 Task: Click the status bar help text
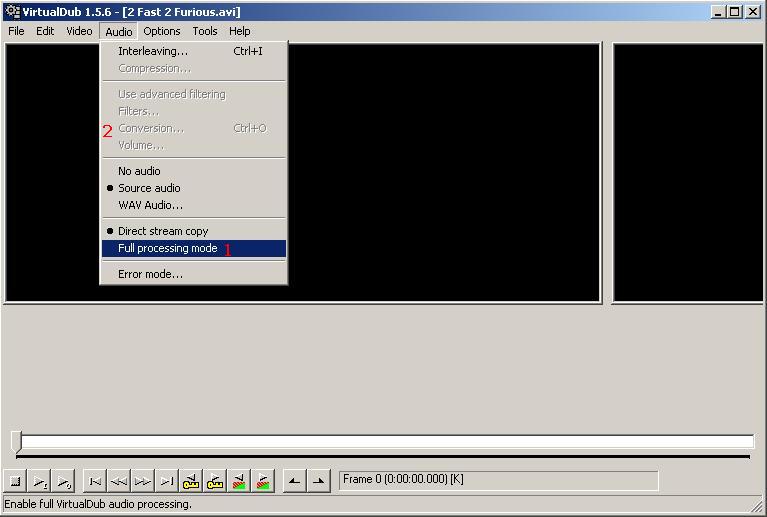98,504
